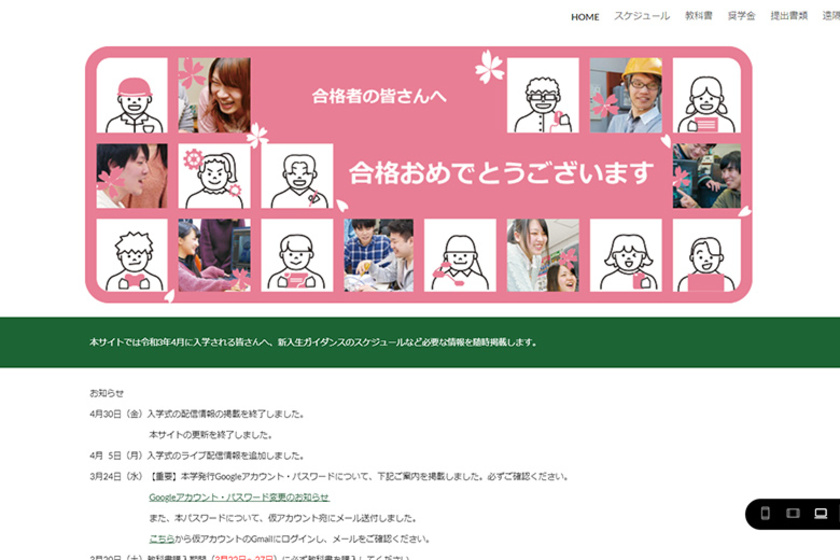Click the worker-with-cap illustration in top-left
This screenshot has width=840, height=560.
pos(132,96)
